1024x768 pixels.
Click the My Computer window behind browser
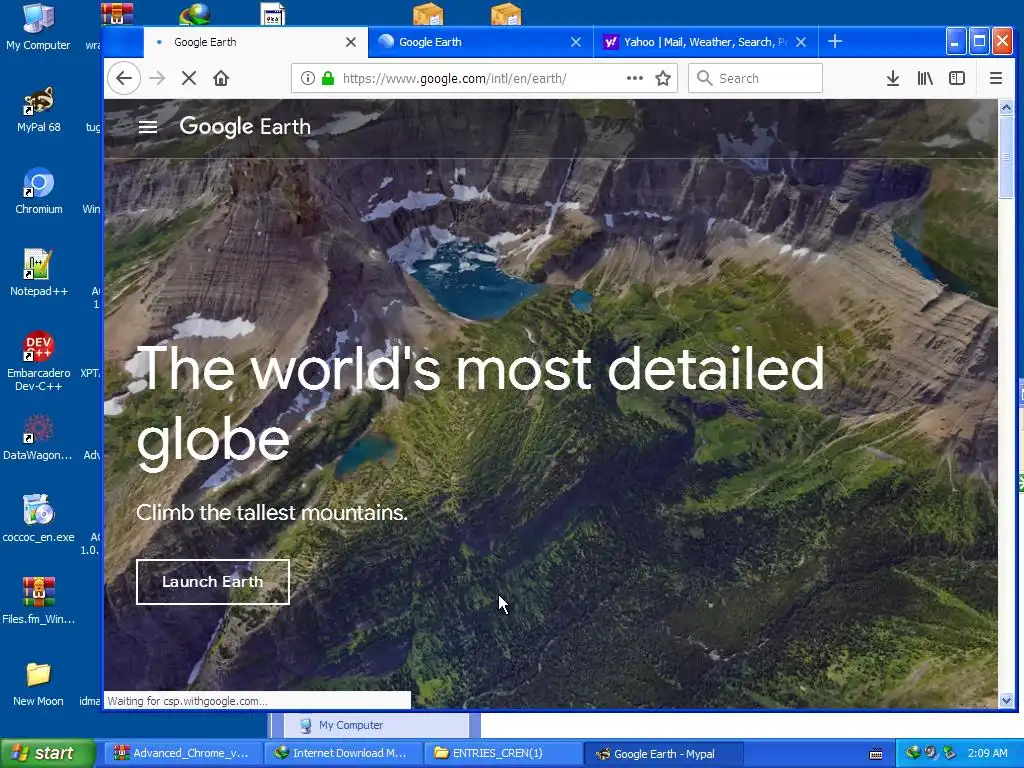[x=376, y=726]
